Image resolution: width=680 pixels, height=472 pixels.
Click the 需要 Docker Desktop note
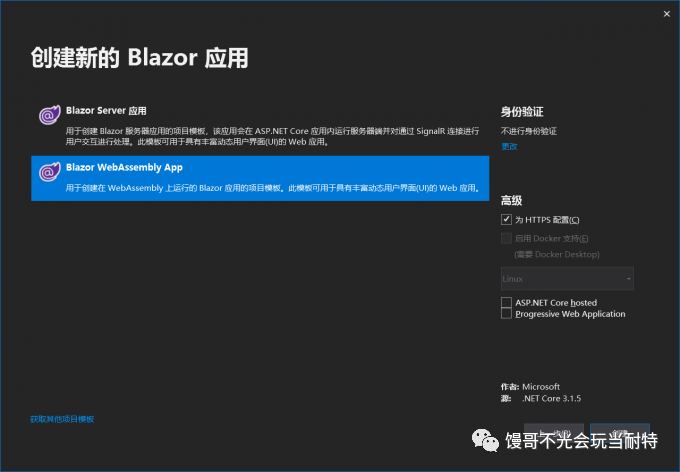tap(557, 255)
